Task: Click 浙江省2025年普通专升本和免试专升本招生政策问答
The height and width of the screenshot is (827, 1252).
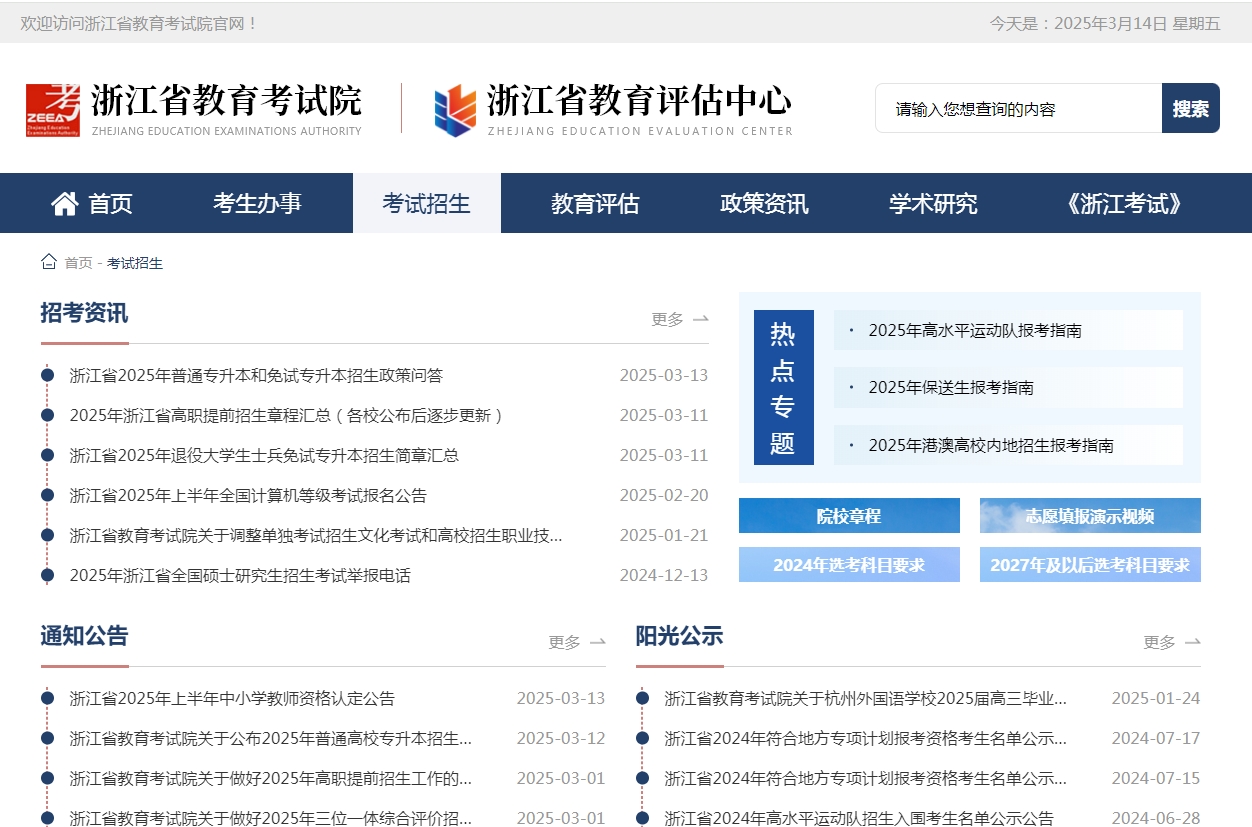Action: tap(255, 375)
